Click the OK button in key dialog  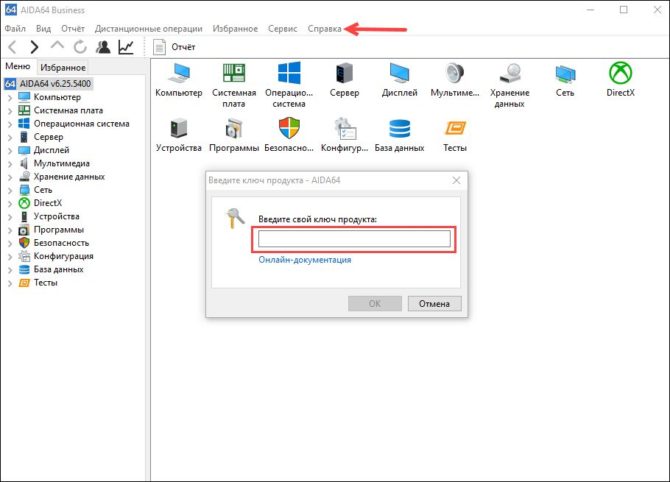pyautogui.click(x=375, y=303)
